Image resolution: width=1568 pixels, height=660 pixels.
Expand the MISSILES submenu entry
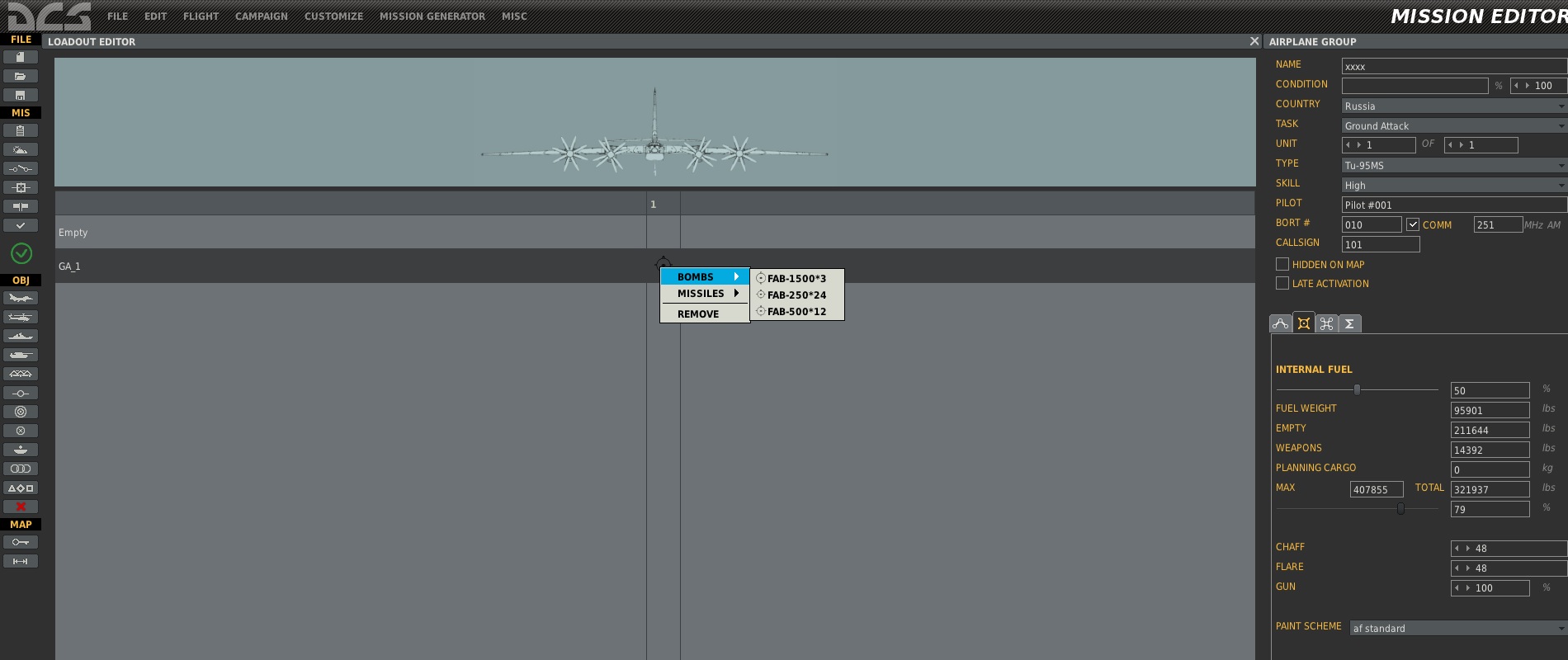(x=705, y=294)
